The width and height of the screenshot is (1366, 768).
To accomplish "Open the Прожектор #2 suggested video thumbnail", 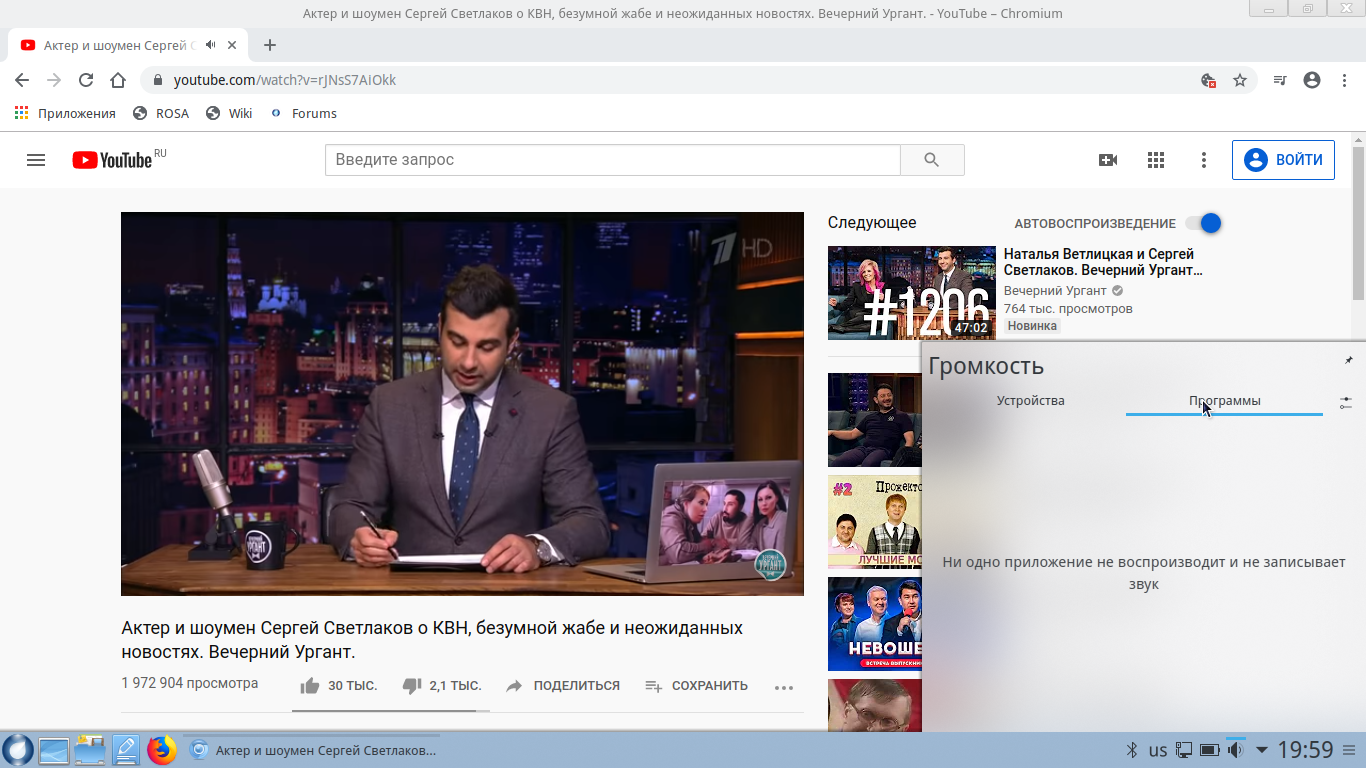I will click(875, 523).
